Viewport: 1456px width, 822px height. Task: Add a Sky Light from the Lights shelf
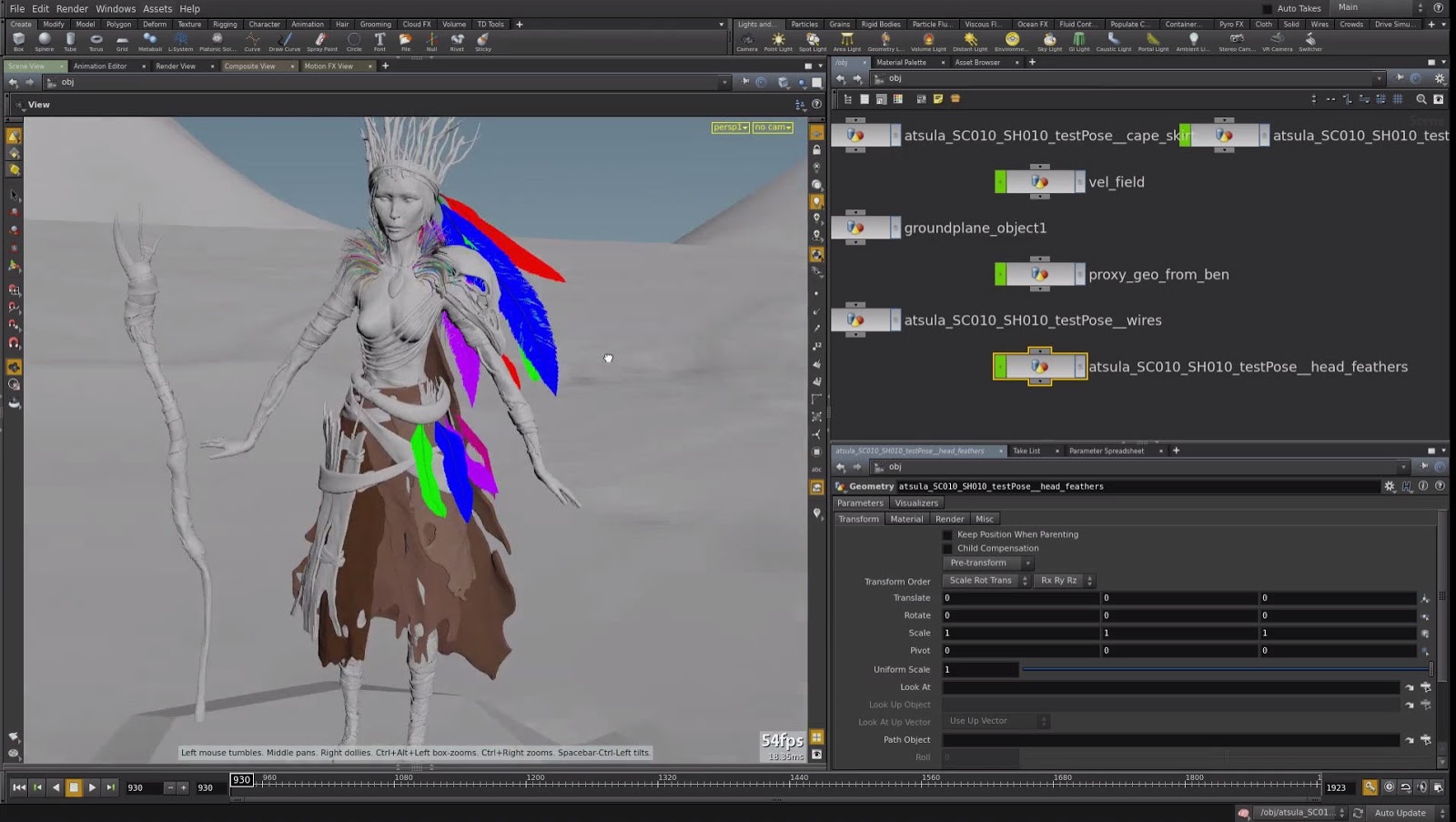coord(1049,41)
